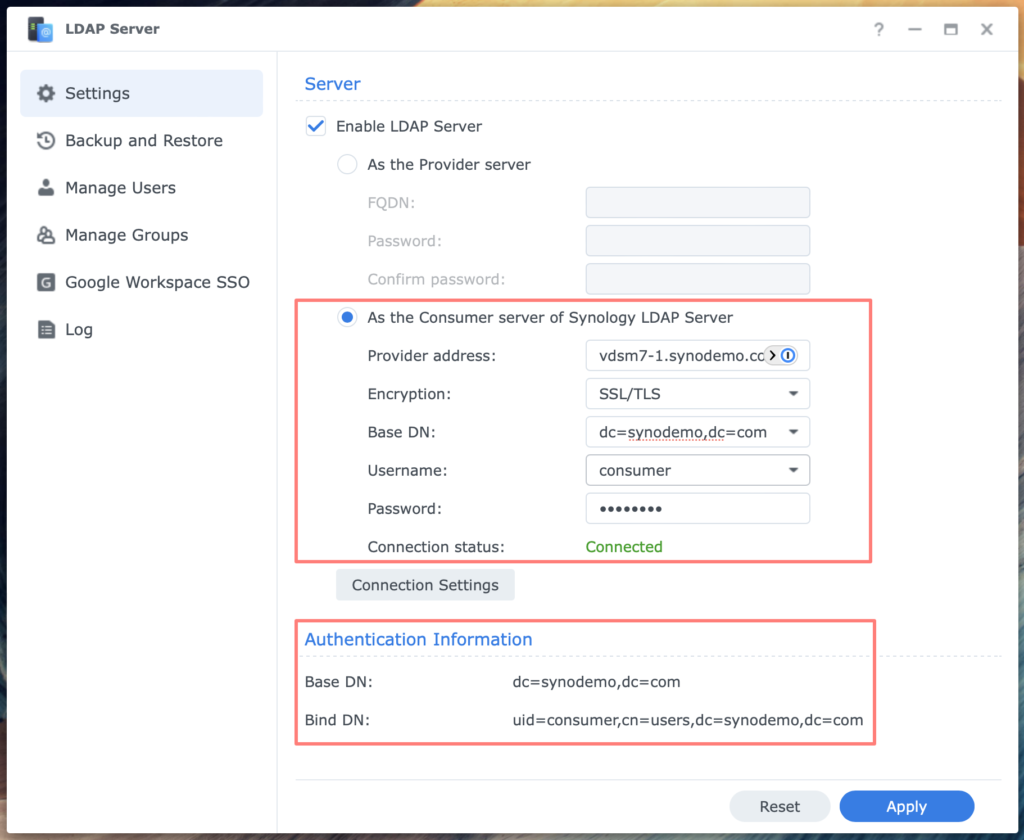Click the Manage Groups people icon
This screenshot has height=840, width=1024.
pyautogui.click(x=46, y=235)
